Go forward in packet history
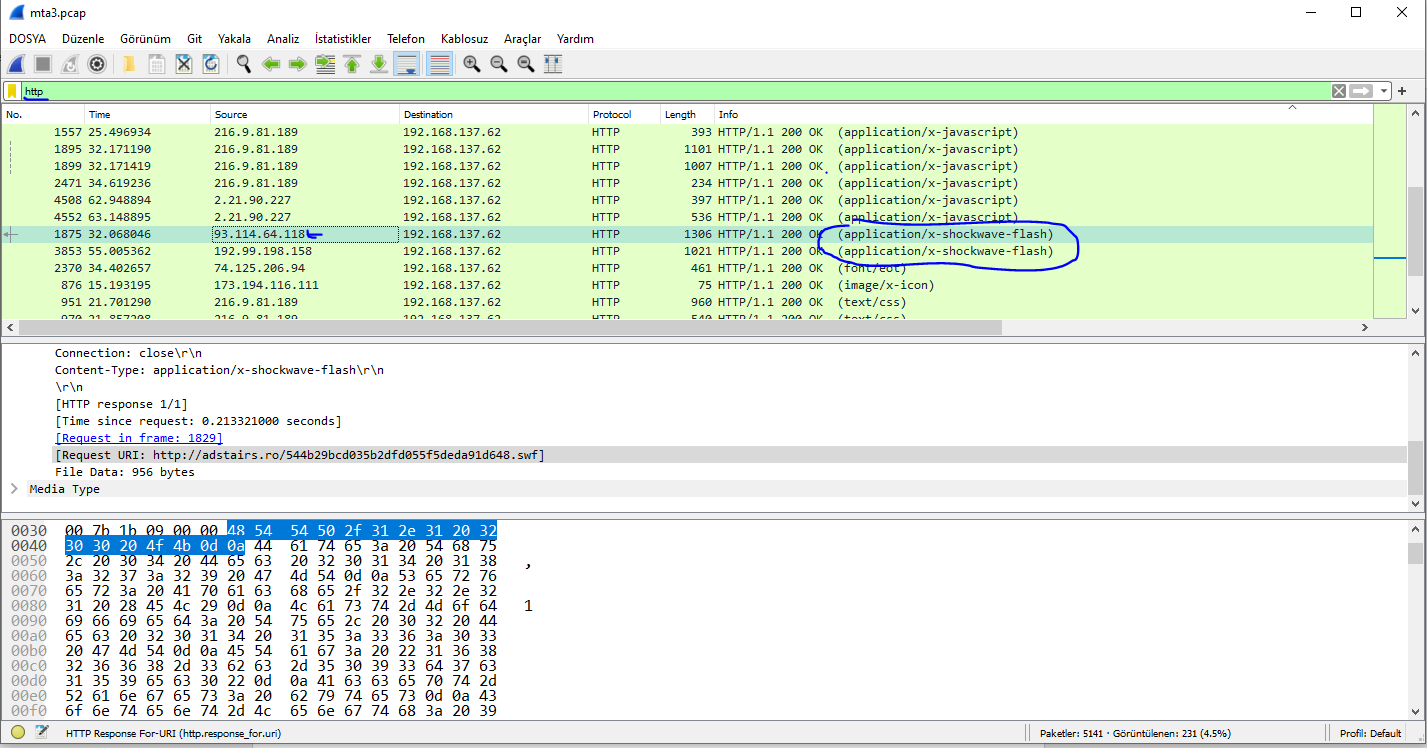1427x748 pixels. pos(297,64)
